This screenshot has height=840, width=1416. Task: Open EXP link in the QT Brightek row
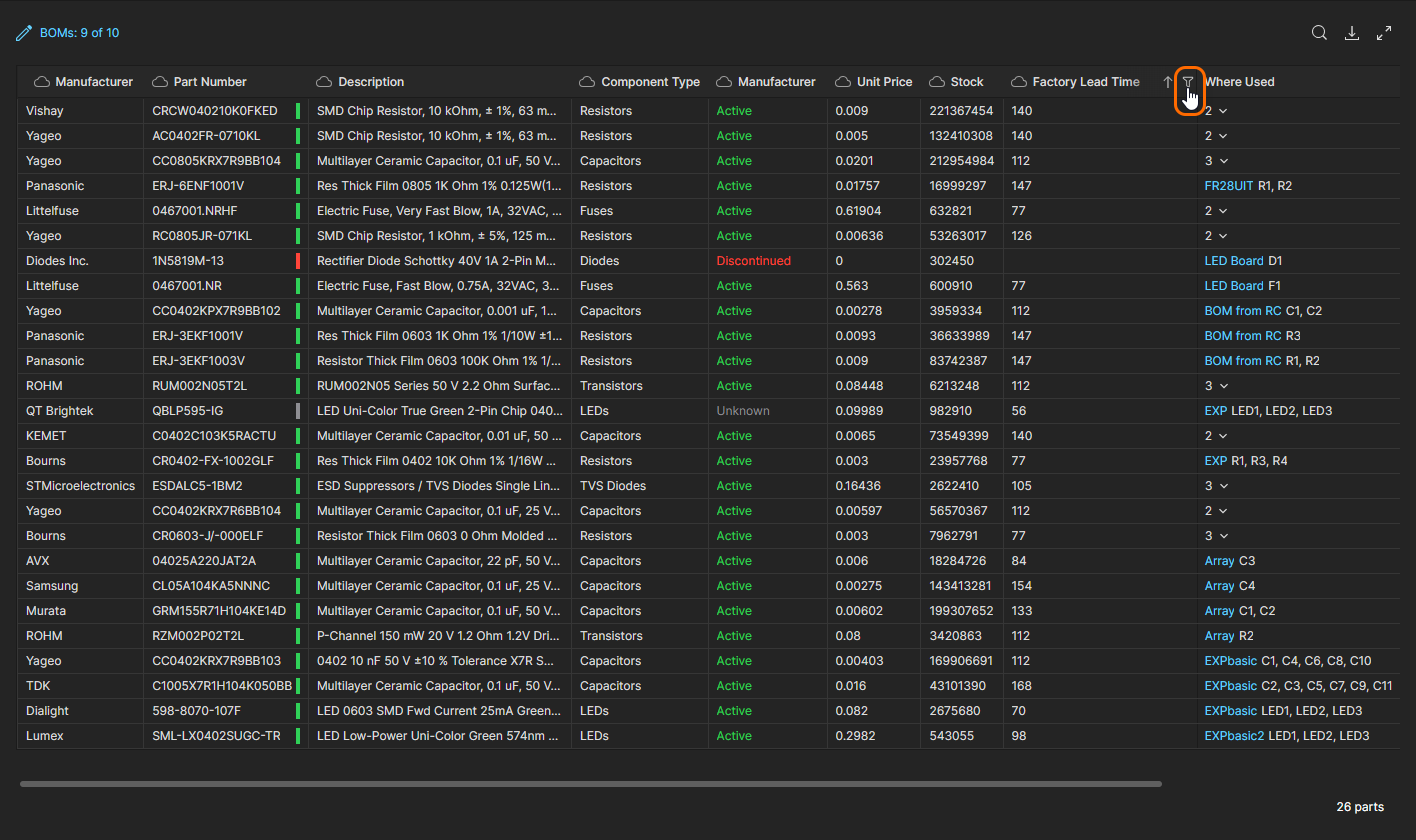pyautogui.click(x=1216, y=411)
